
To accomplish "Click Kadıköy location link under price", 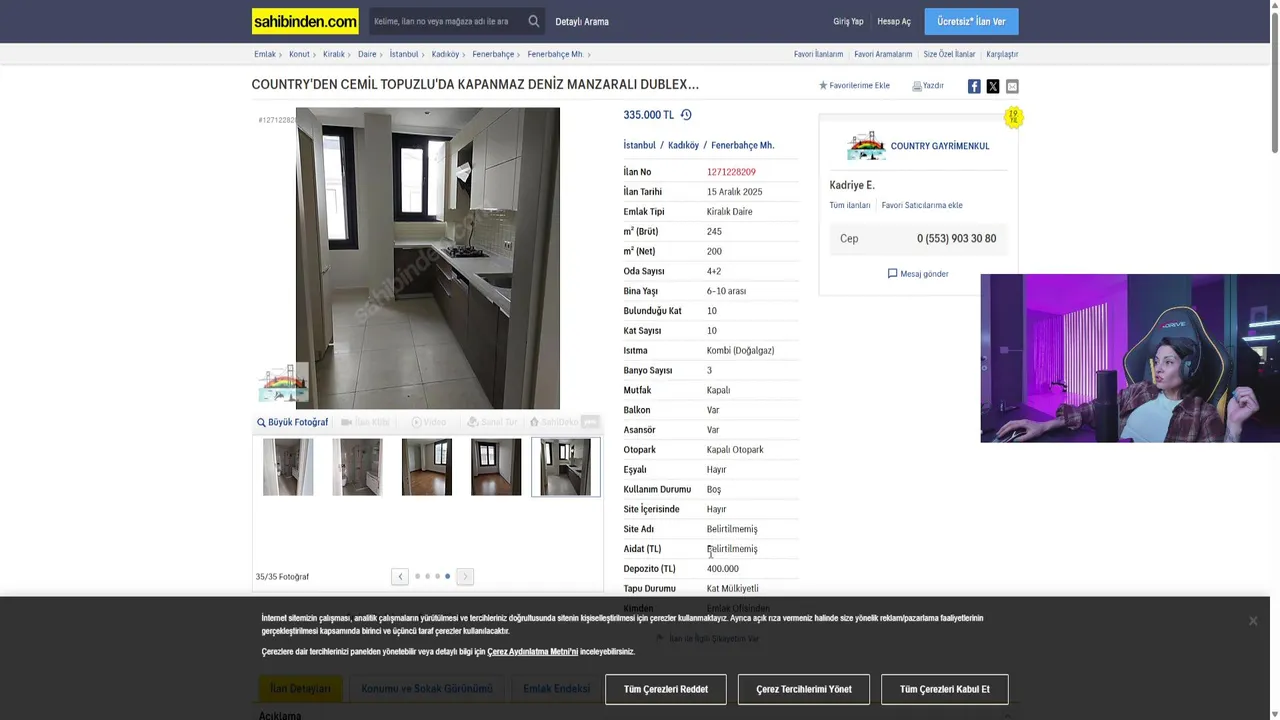I will coord(683,145).
